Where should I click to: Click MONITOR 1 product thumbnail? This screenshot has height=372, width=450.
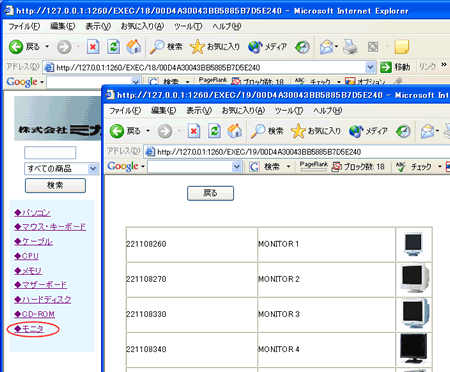pyautogui.click(x=413, y=244)
